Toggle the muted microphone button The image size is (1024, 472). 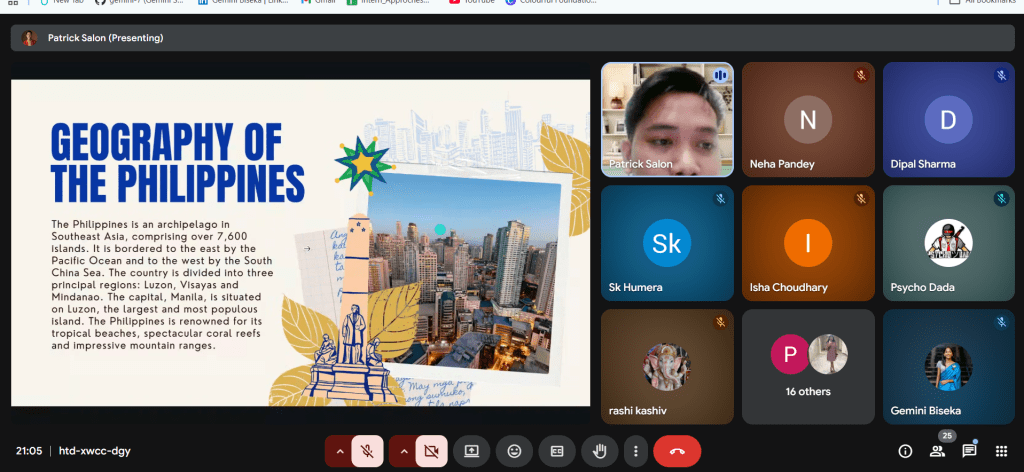coord(367,451)
